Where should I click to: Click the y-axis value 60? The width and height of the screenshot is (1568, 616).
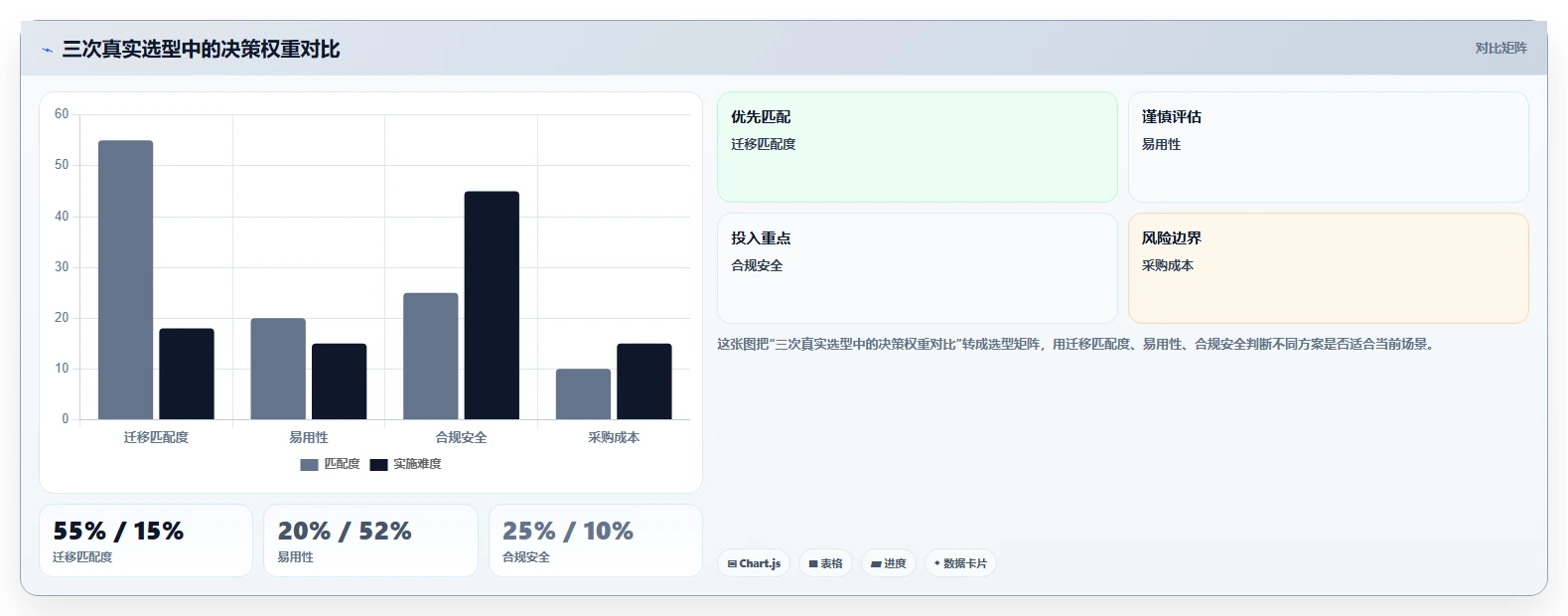click(62, 114)
